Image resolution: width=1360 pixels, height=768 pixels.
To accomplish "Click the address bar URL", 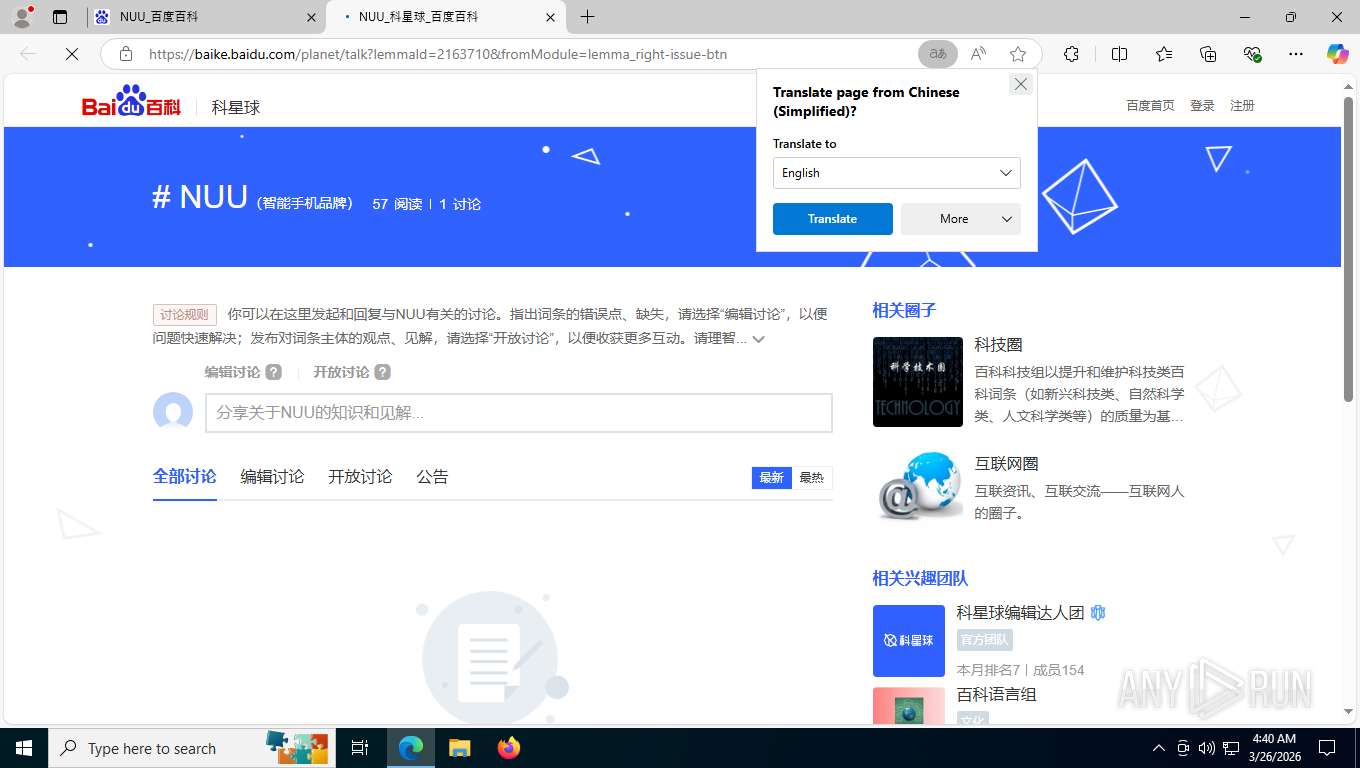I will point(438,54).
